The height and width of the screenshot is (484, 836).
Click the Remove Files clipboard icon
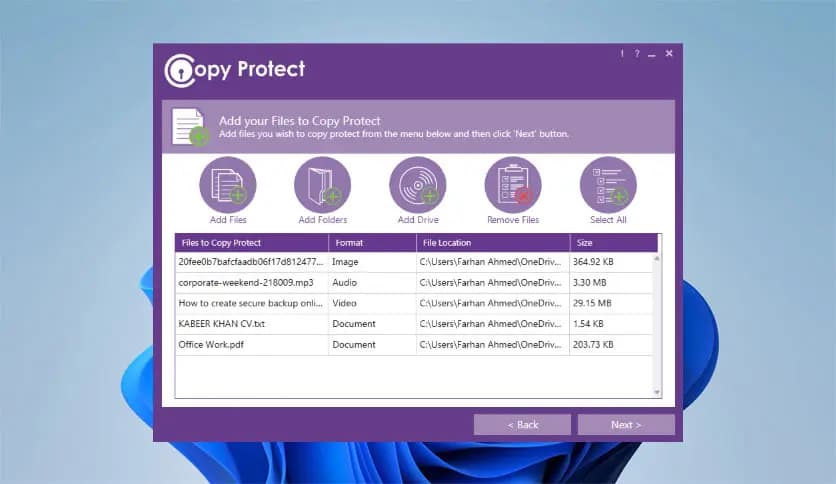coord(513,185)
